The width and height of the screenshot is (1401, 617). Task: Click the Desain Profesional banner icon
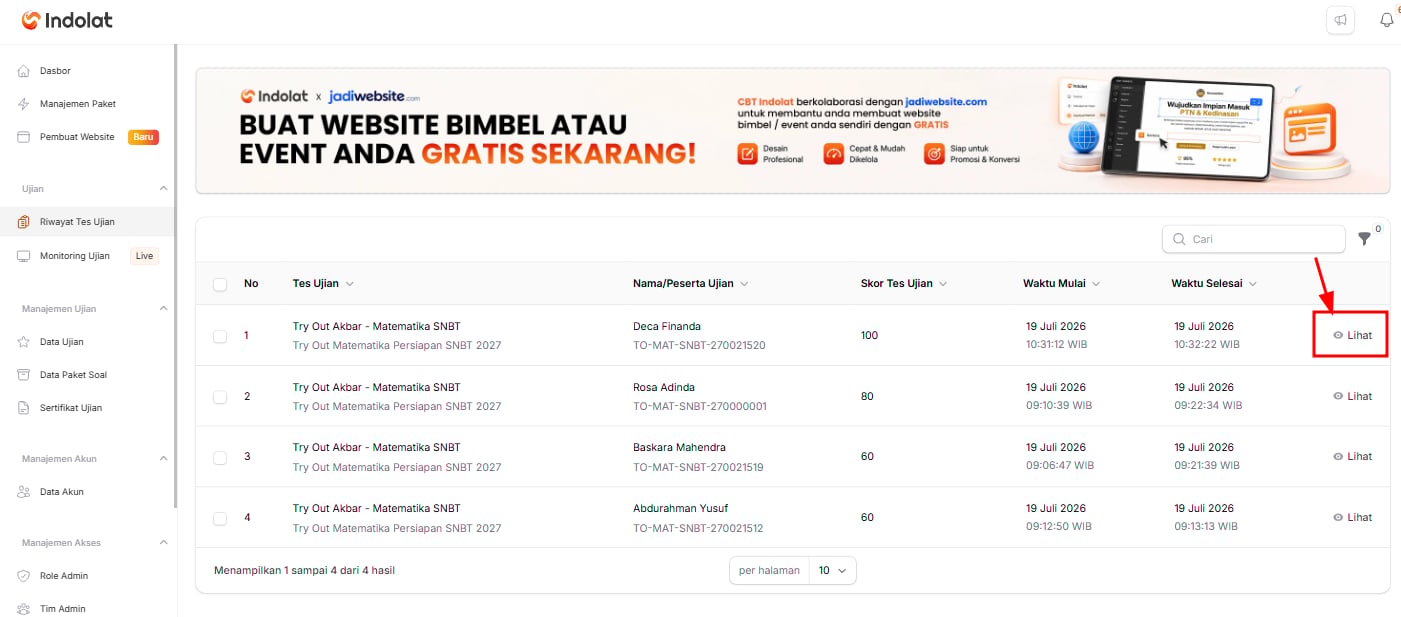point(747,154)
